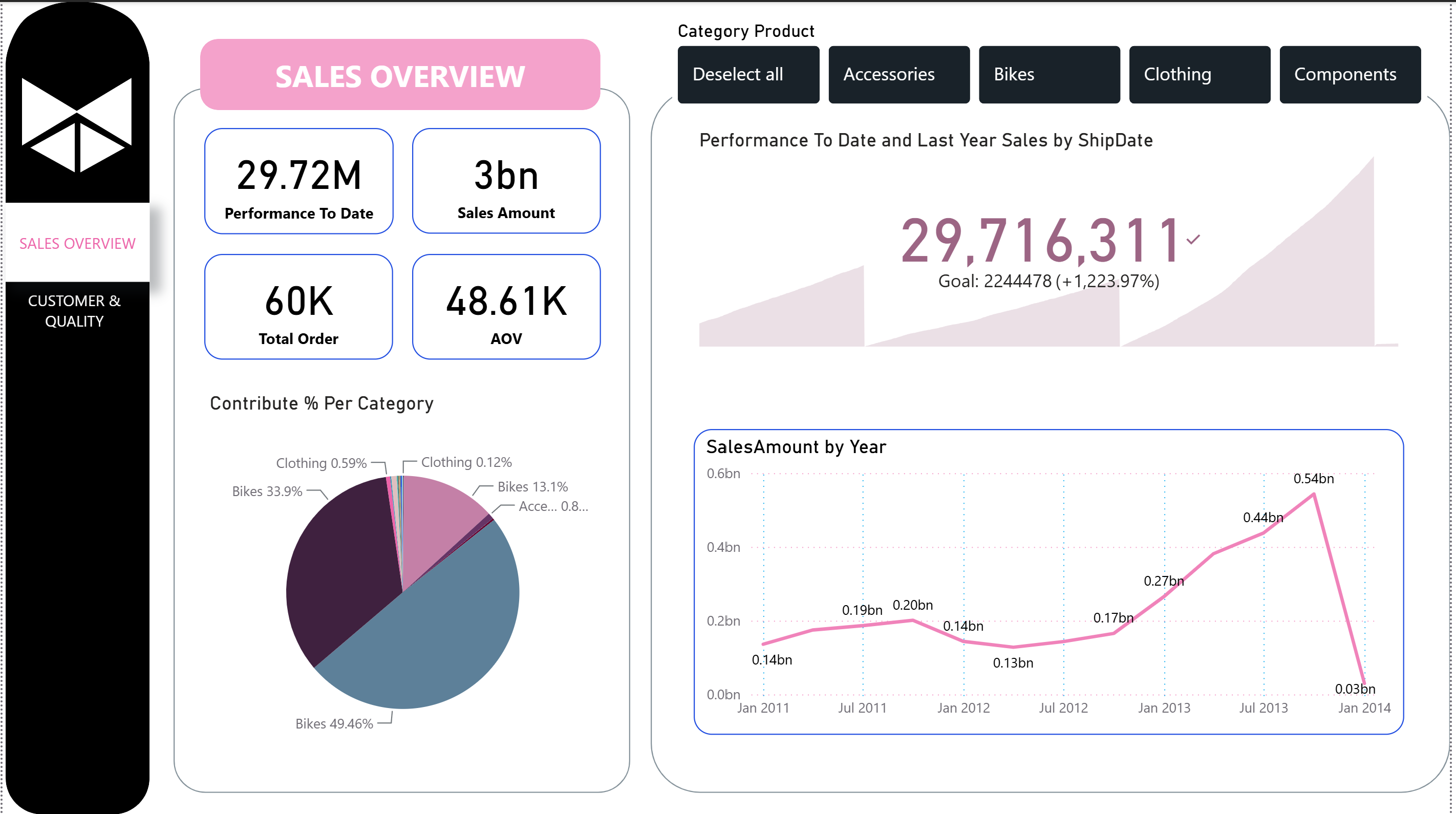Click the 0.0bn y-axis label
This screenshot has width=1456, height=814.
click(x=723, y=694)
